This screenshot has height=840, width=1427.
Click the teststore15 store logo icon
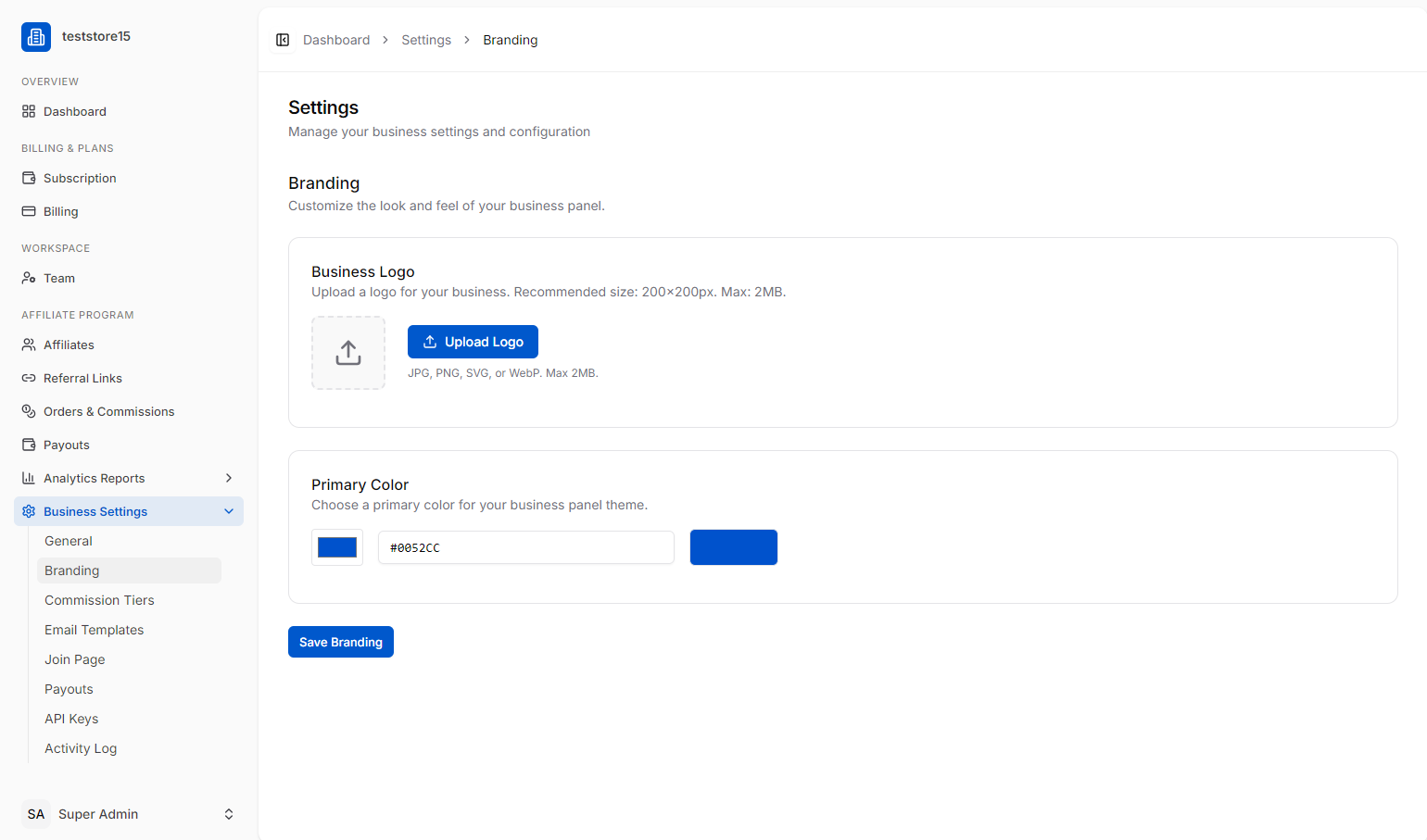point(36,36)
